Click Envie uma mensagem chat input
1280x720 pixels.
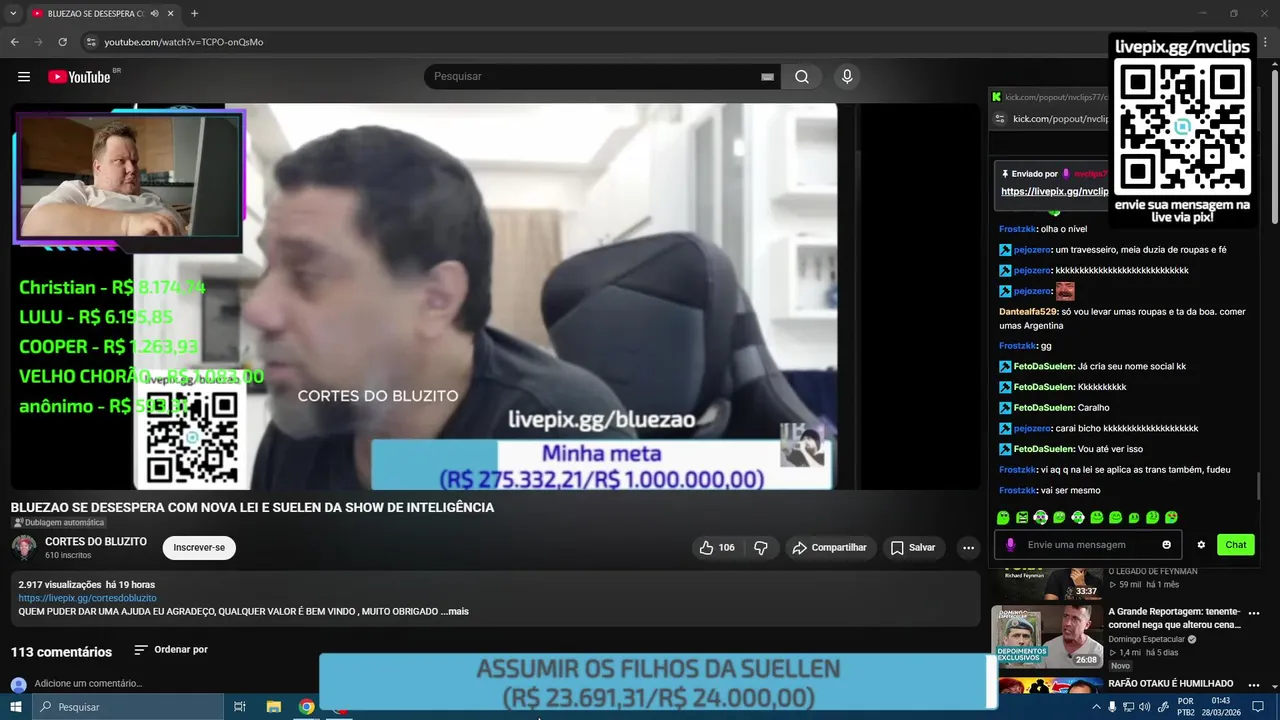point(1087,545)
